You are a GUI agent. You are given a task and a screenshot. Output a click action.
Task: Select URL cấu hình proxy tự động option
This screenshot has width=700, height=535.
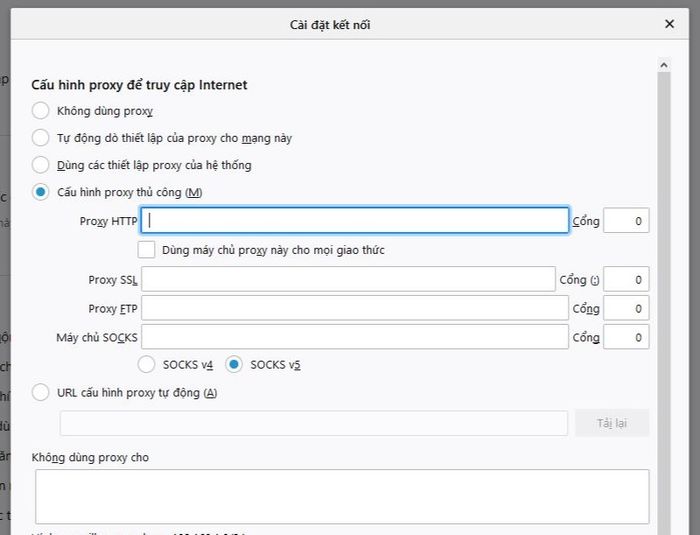click(x=40, y=393)
